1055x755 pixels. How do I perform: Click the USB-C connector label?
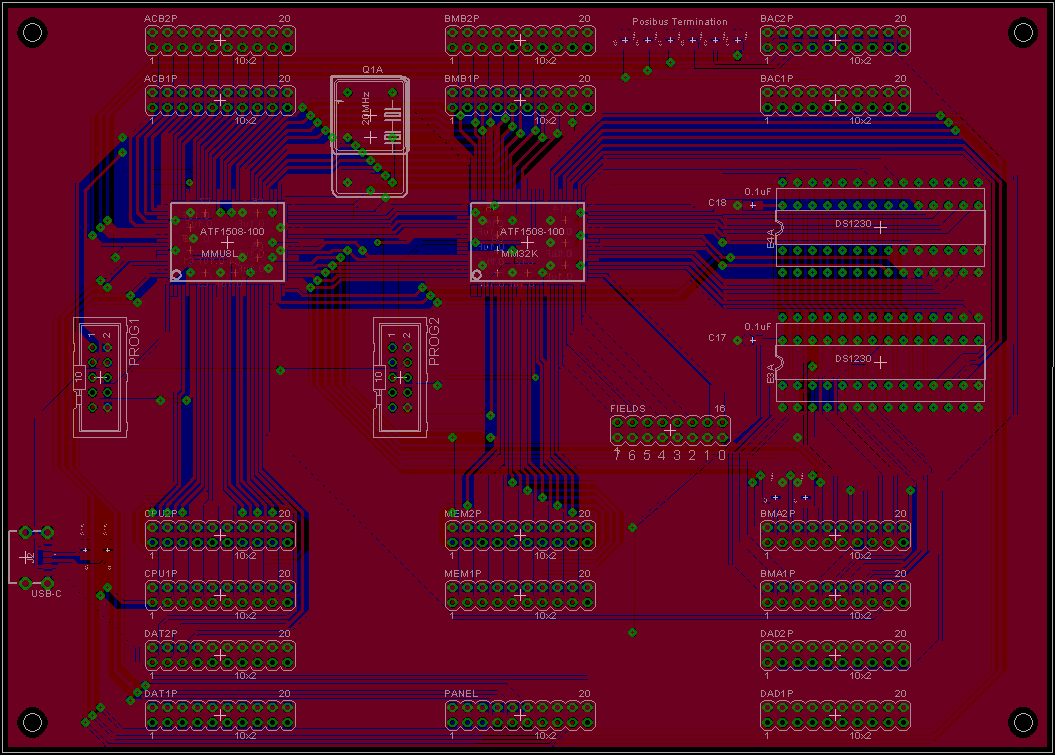pos(46,594)
